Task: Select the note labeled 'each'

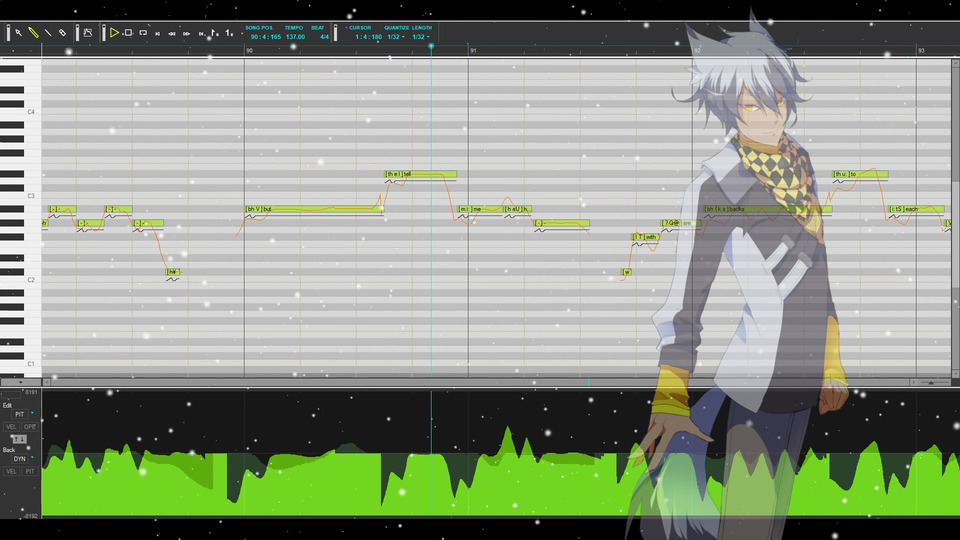Action: tap(916, 209)
